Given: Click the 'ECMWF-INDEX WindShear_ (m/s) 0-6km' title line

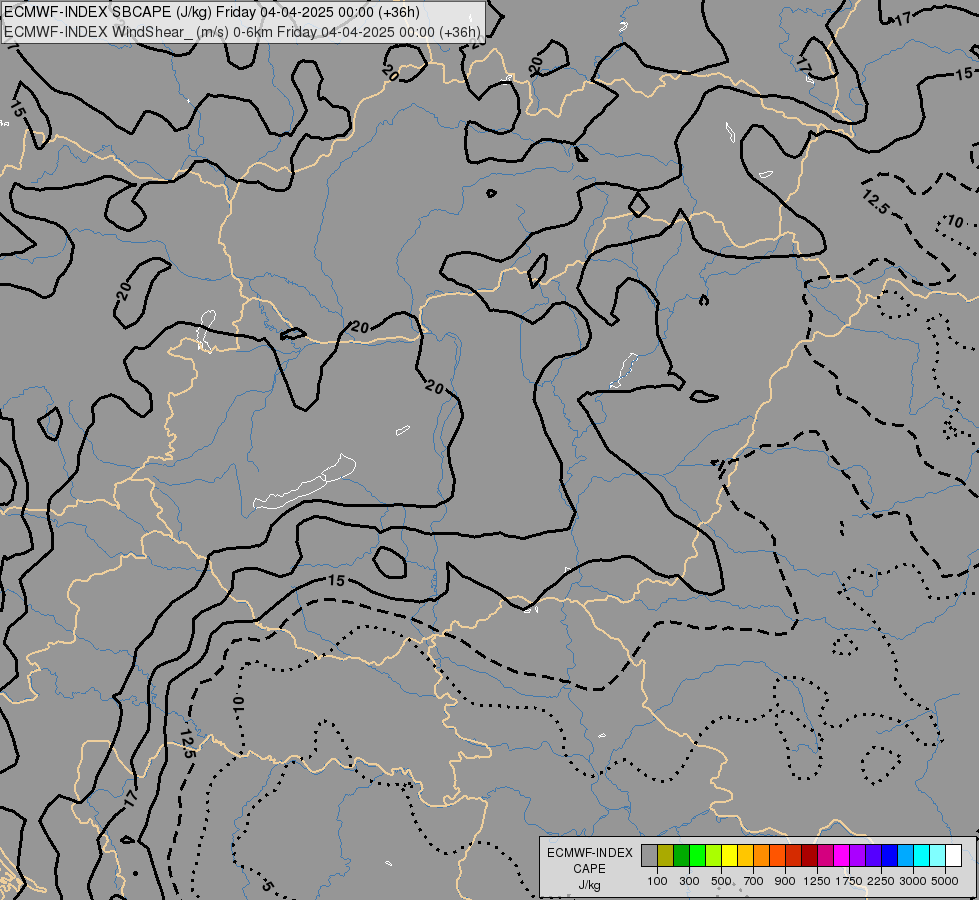Looking at the screenshot, I should pyautogui.click(x=242, y=32).
